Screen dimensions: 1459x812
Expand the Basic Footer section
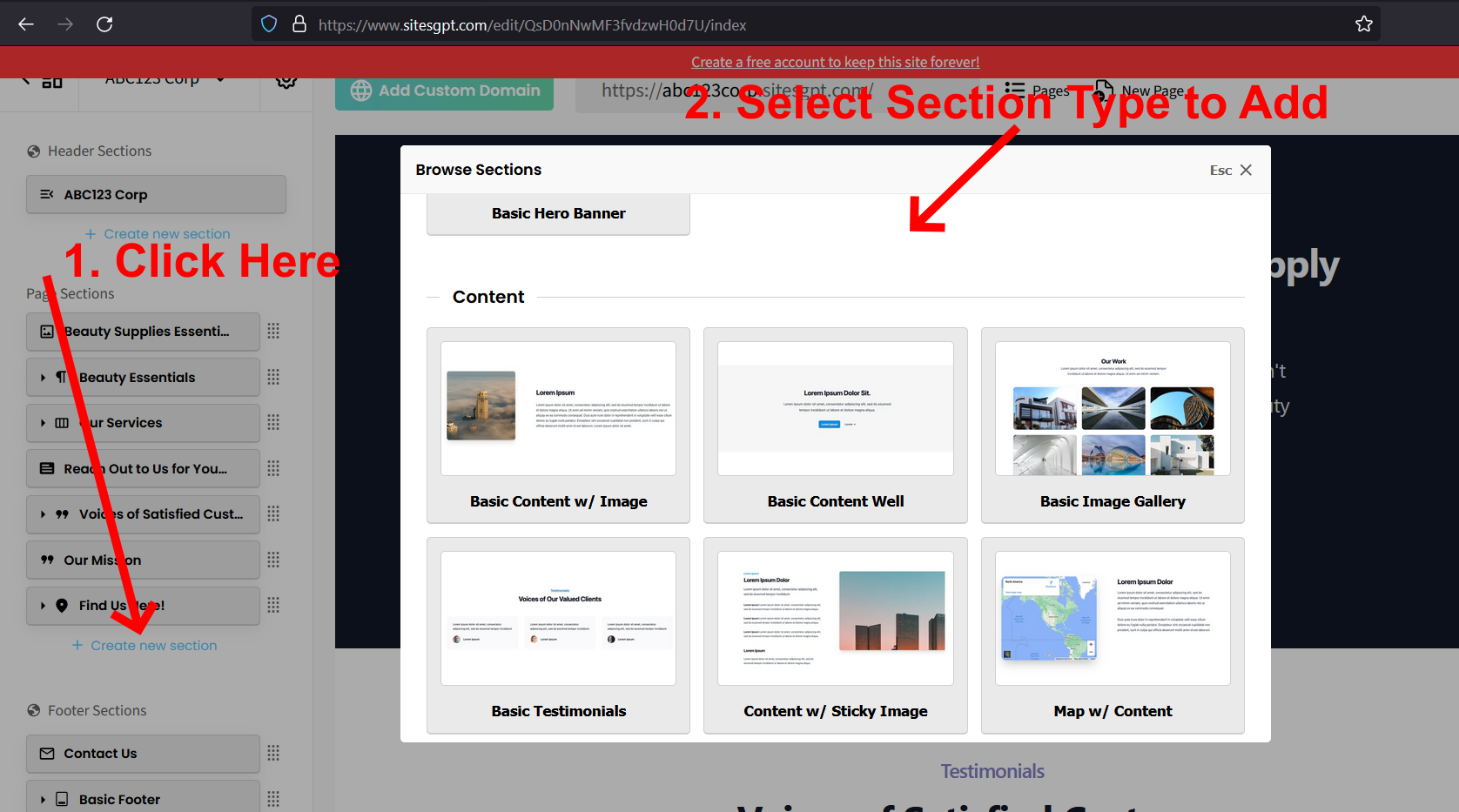43,799
